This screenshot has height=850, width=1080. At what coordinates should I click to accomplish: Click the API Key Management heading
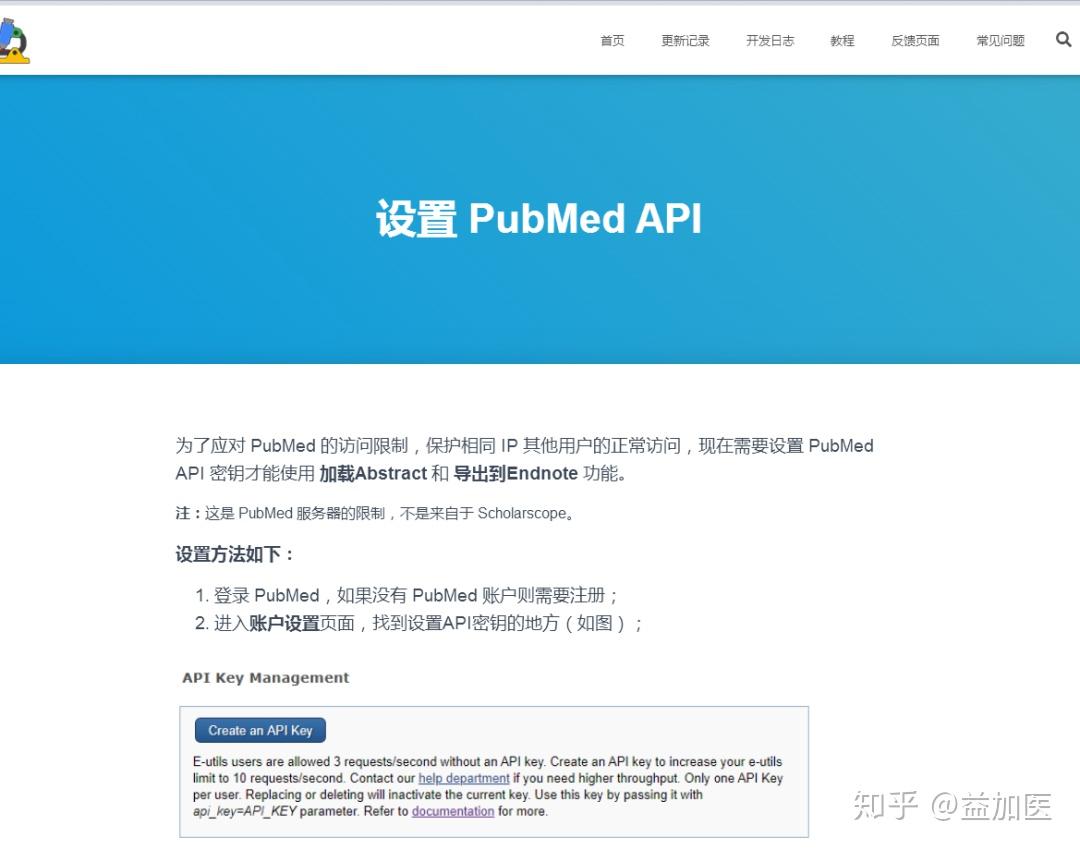click(x=264, y=678)
